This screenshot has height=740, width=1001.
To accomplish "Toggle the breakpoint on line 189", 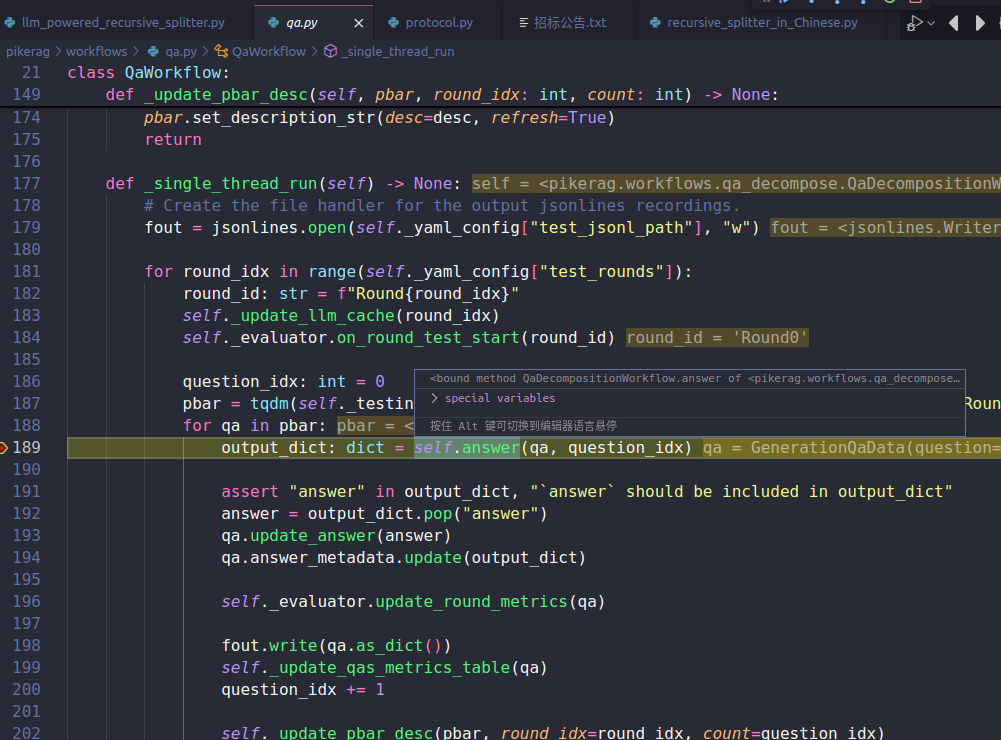I will 4,447.
